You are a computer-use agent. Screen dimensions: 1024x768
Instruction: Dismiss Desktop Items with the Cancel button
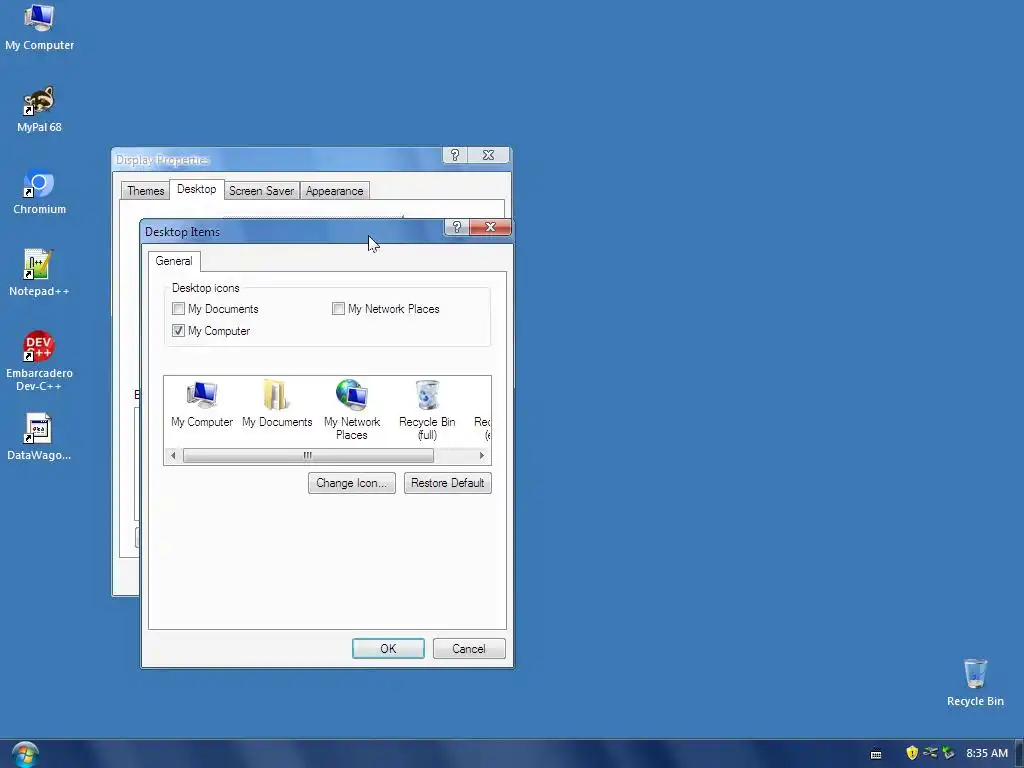click(x=469, y=648)
